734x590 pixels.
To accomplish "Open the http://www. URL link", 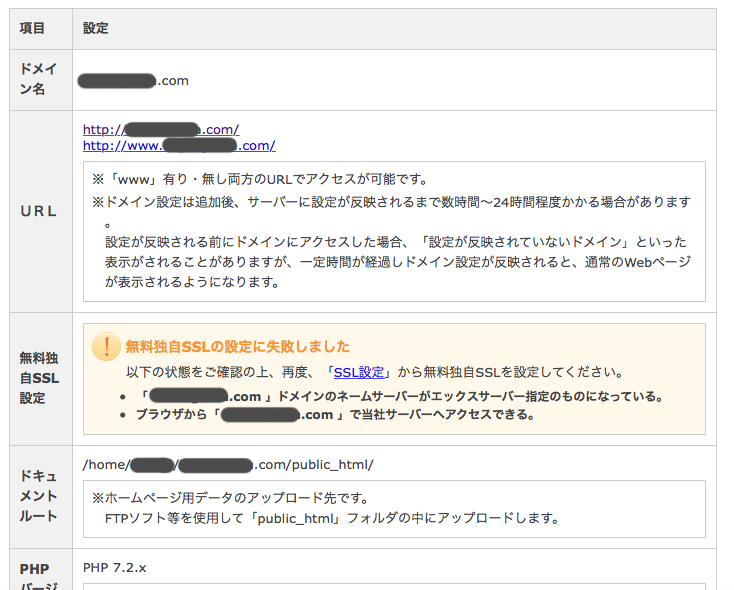I will point(178,145).
